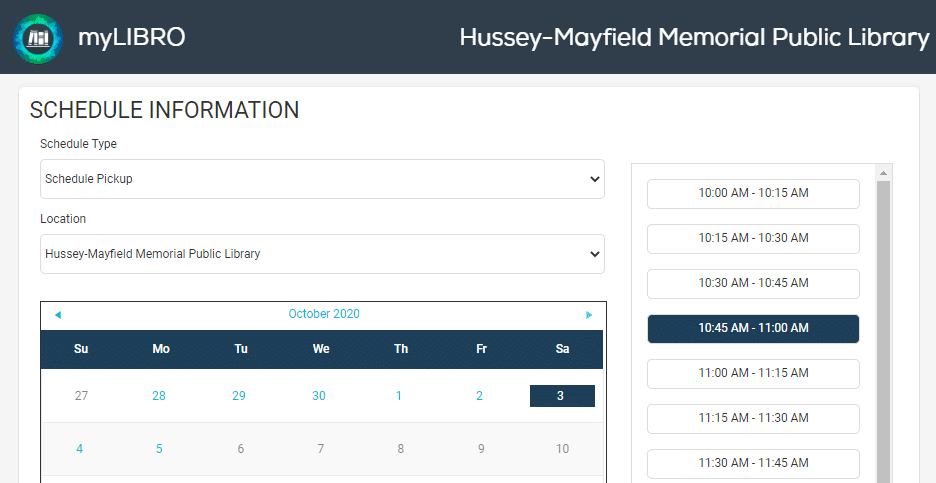The height and width of the screenshot is (483, 936).
Task: Pick October 2 on the calendar
Action: [479, 396]
